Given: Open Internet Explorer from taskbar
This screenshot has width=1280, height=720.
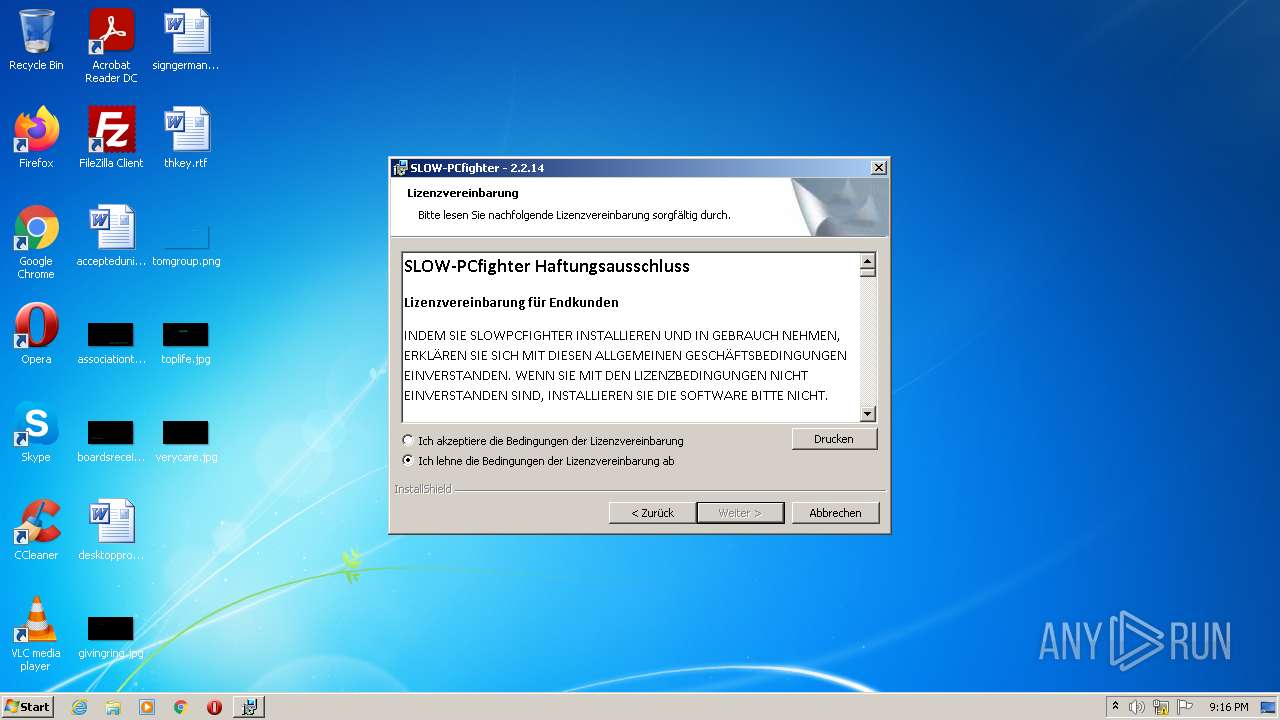Looking at the screenshot, I should (79, 707).
